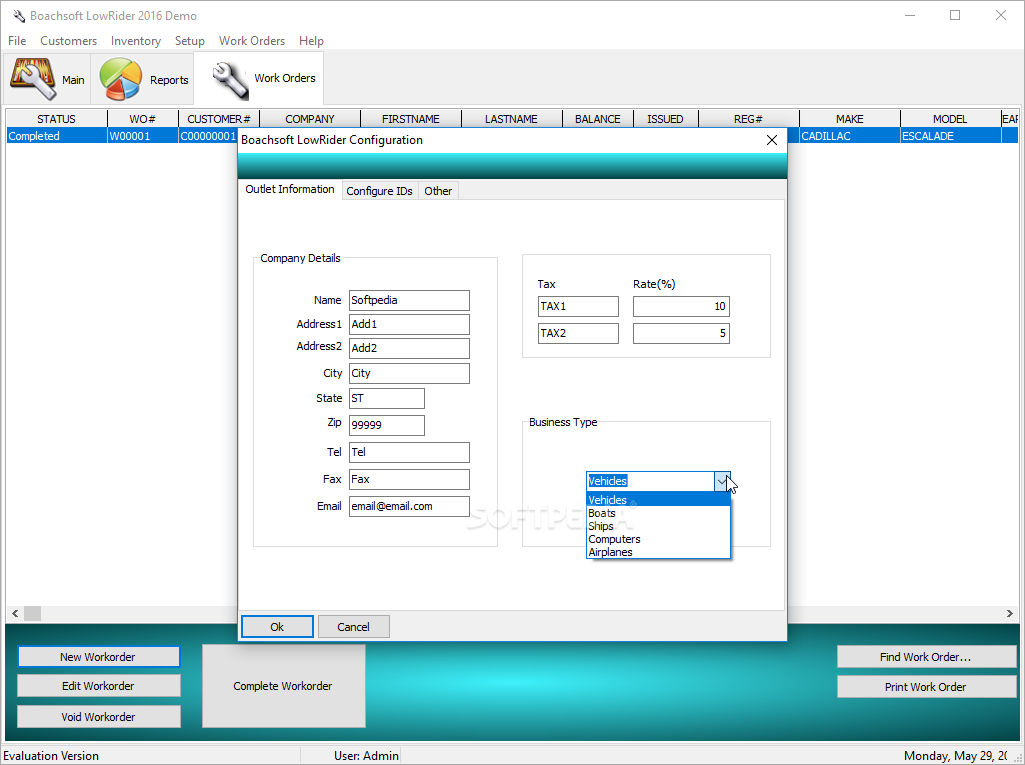This screenshot has height=765, width=1025.
Task: Click the Evaluation Version status text
Action: (x=51, y=756)
